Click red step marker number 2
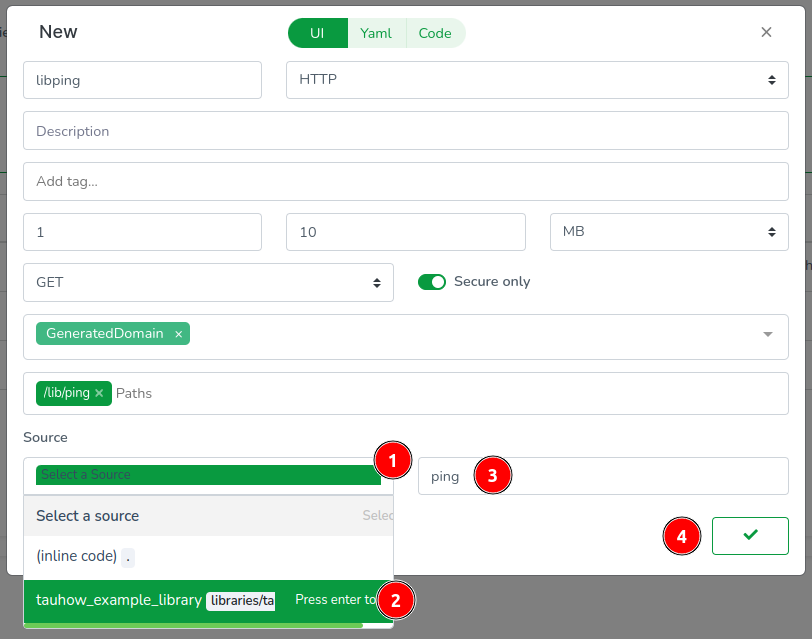This screenshot has height=639, width=812. pyautogui.click(x=396, y=600)
